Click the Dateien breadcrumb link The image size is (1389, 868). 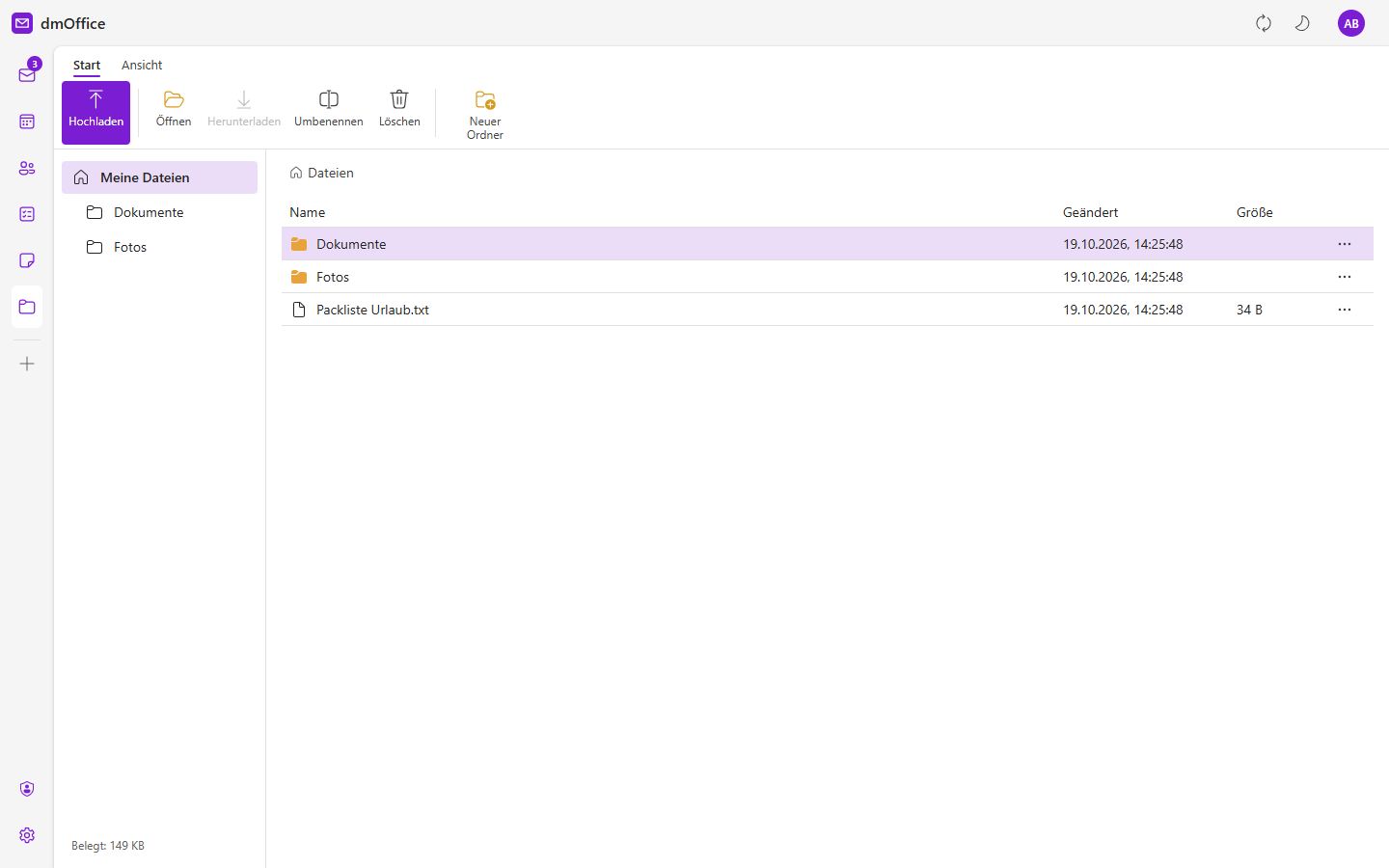[x=322, y=173]
